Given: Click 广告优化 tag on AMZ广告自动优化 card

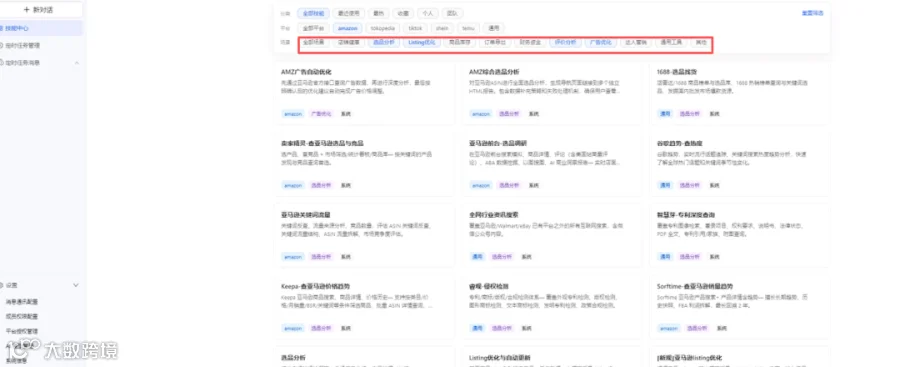Looking at the screenshot, I should [x=320, y=114].
